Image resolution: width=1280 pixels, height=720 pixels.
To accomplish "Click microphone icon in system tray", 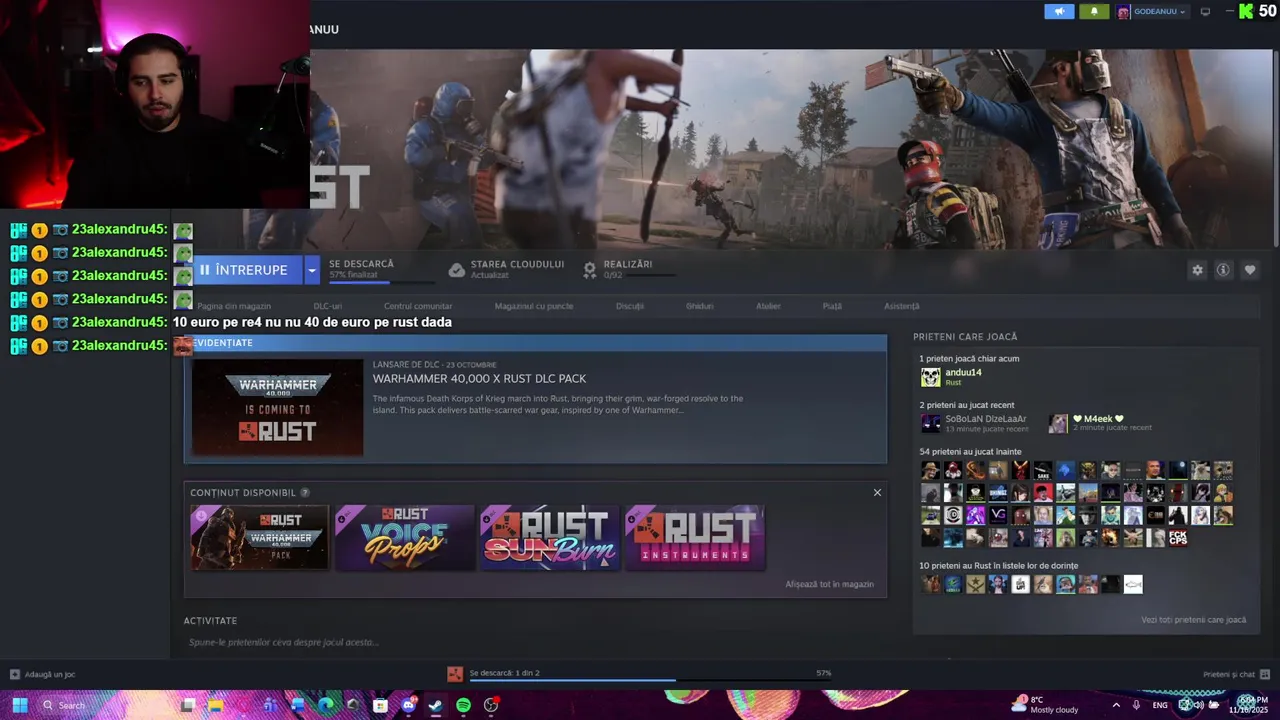I will [1137, 705].
